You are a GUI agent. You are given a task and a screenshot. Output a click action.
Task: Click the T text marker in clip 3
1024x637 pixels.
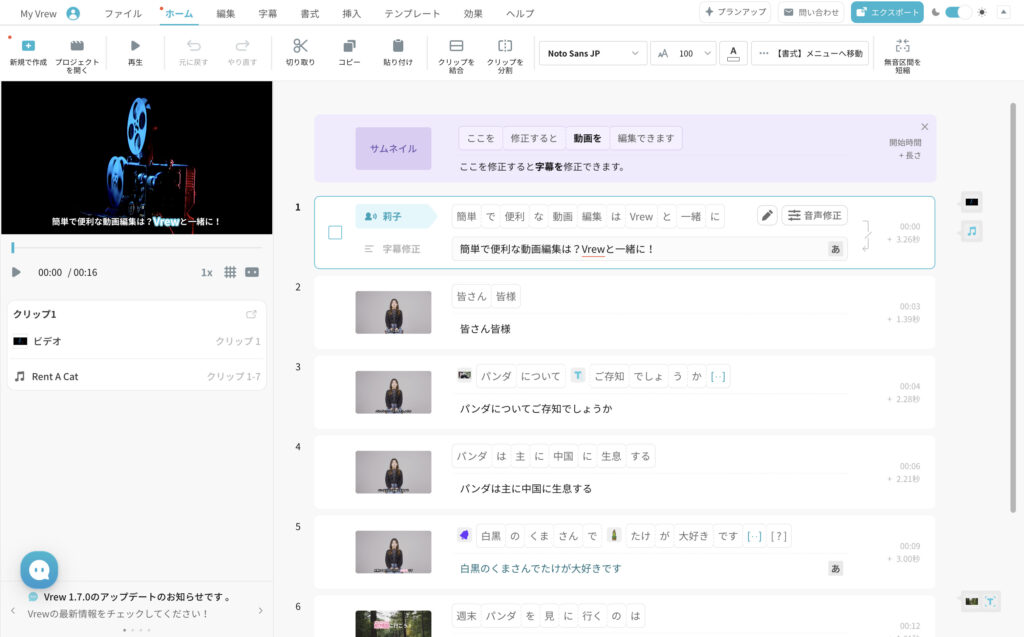click(x=577, y=375)
